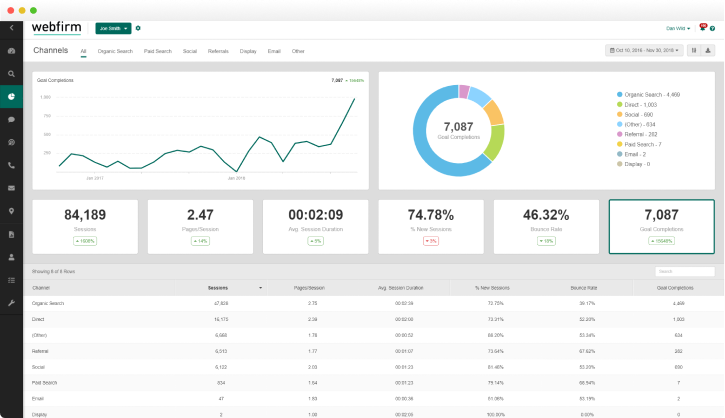The height and width of the screenshot is (418, 725).
Task: Click the download export icon button
Action: pyautogui.click(x=708, y=50)
